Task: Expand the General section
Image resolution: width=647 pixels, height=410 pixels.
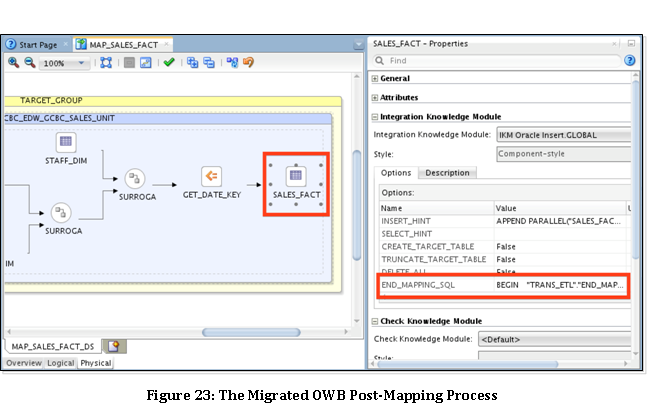Action: click(375, 78)
